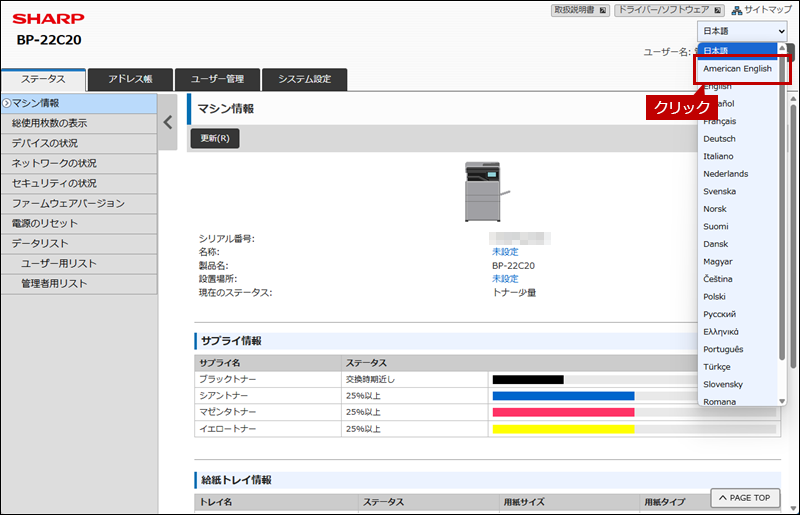Screen dimensions: 800x515
Task: Switch to the システム設定 tab
Action: point(305,80)
